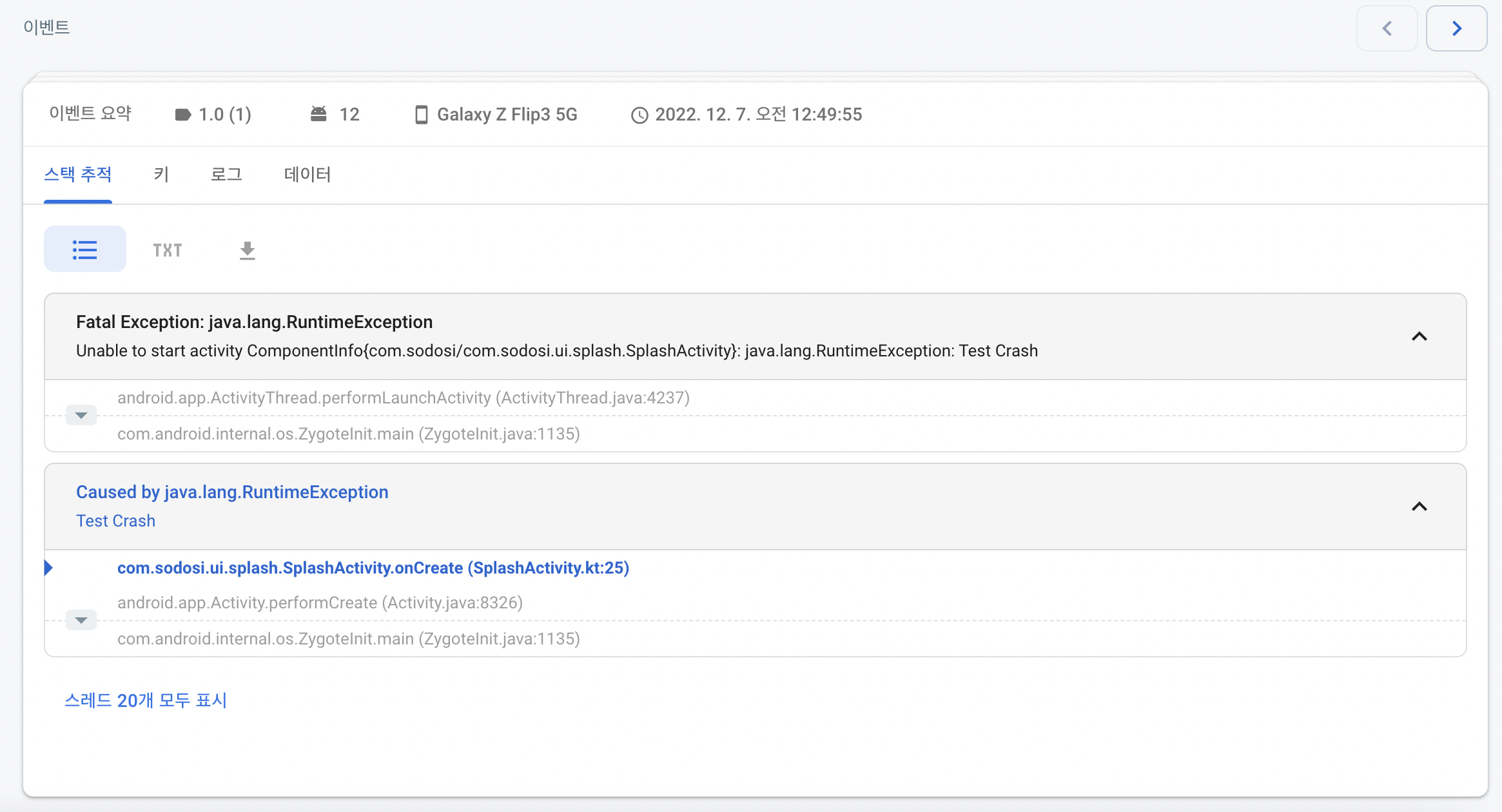Download the stack trace file

pyautogui.click(x=247, y=250)
